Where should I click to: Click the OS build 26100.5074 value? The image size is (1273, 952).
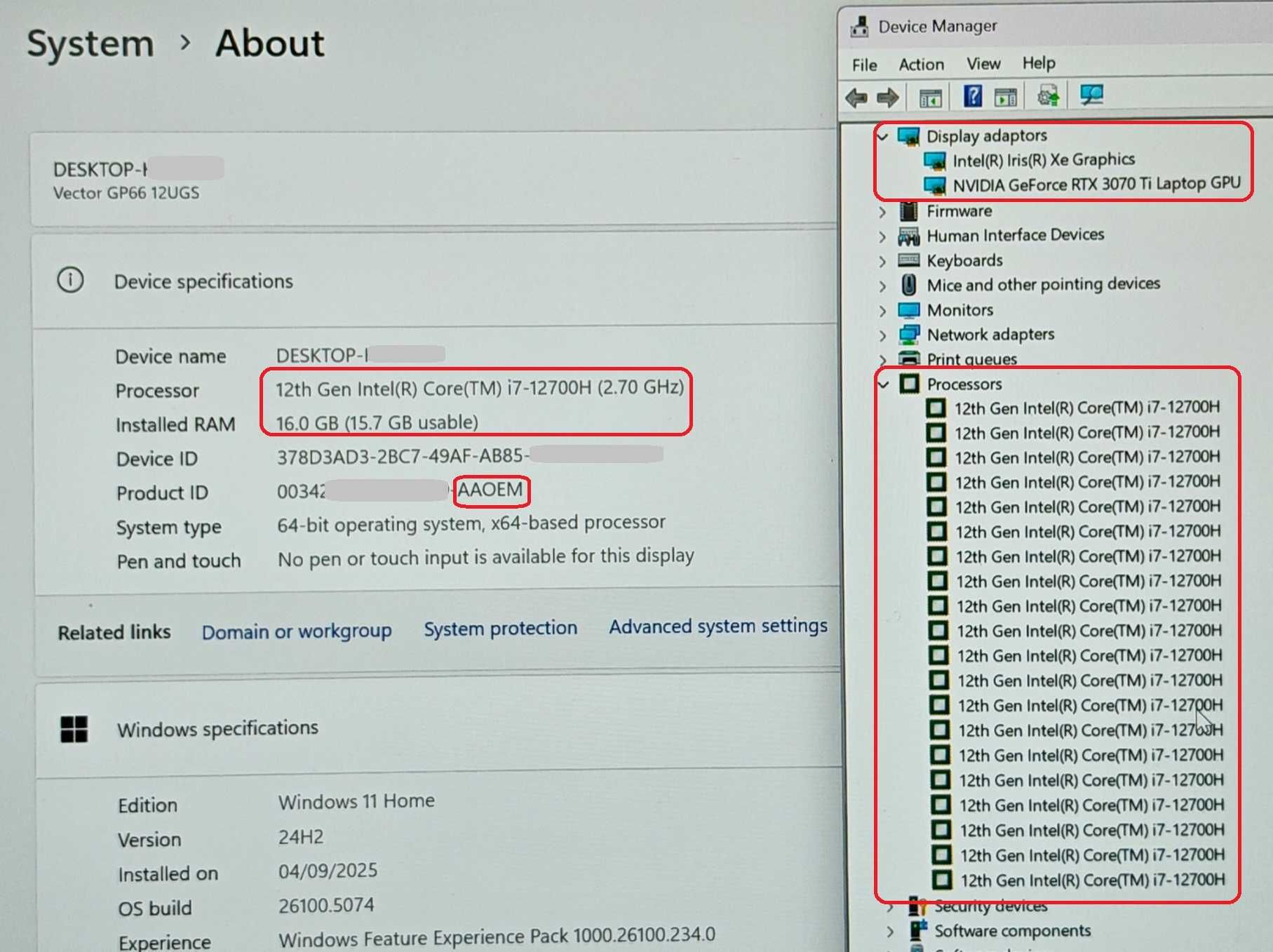pyautogui.click(x=326, y=906)
